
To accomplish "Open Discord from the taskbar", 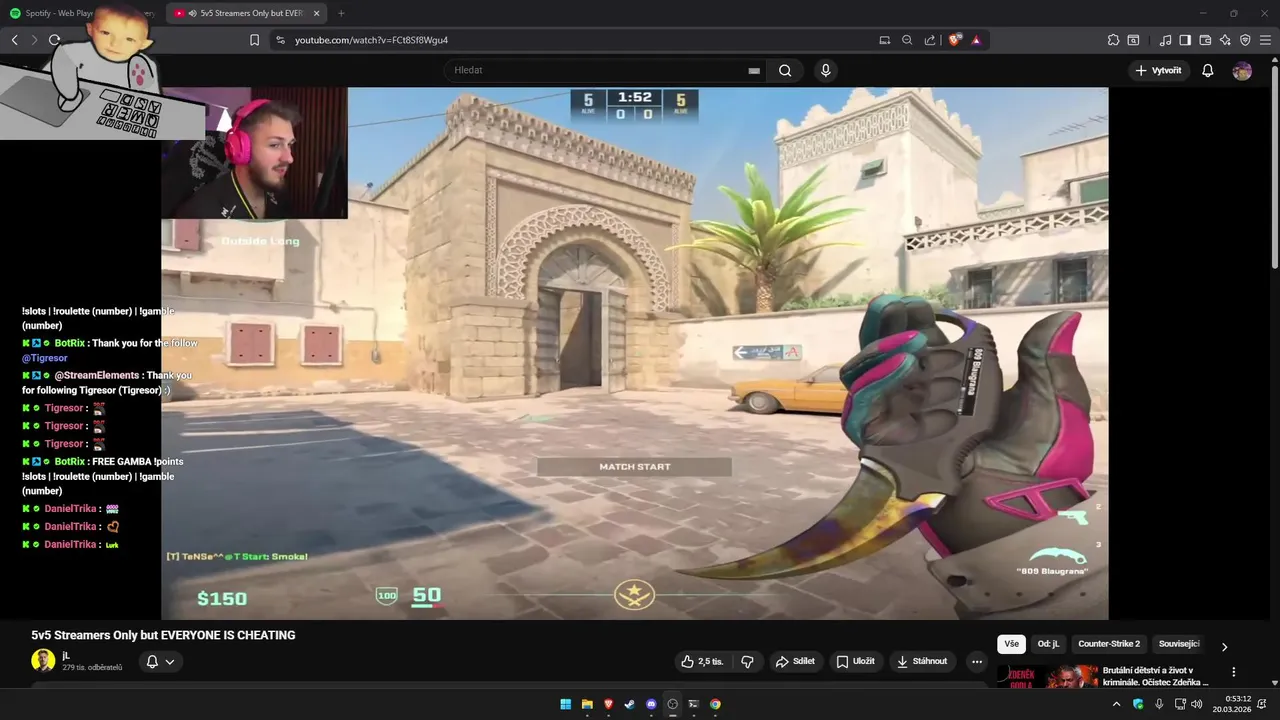I will tap(651, 704).
